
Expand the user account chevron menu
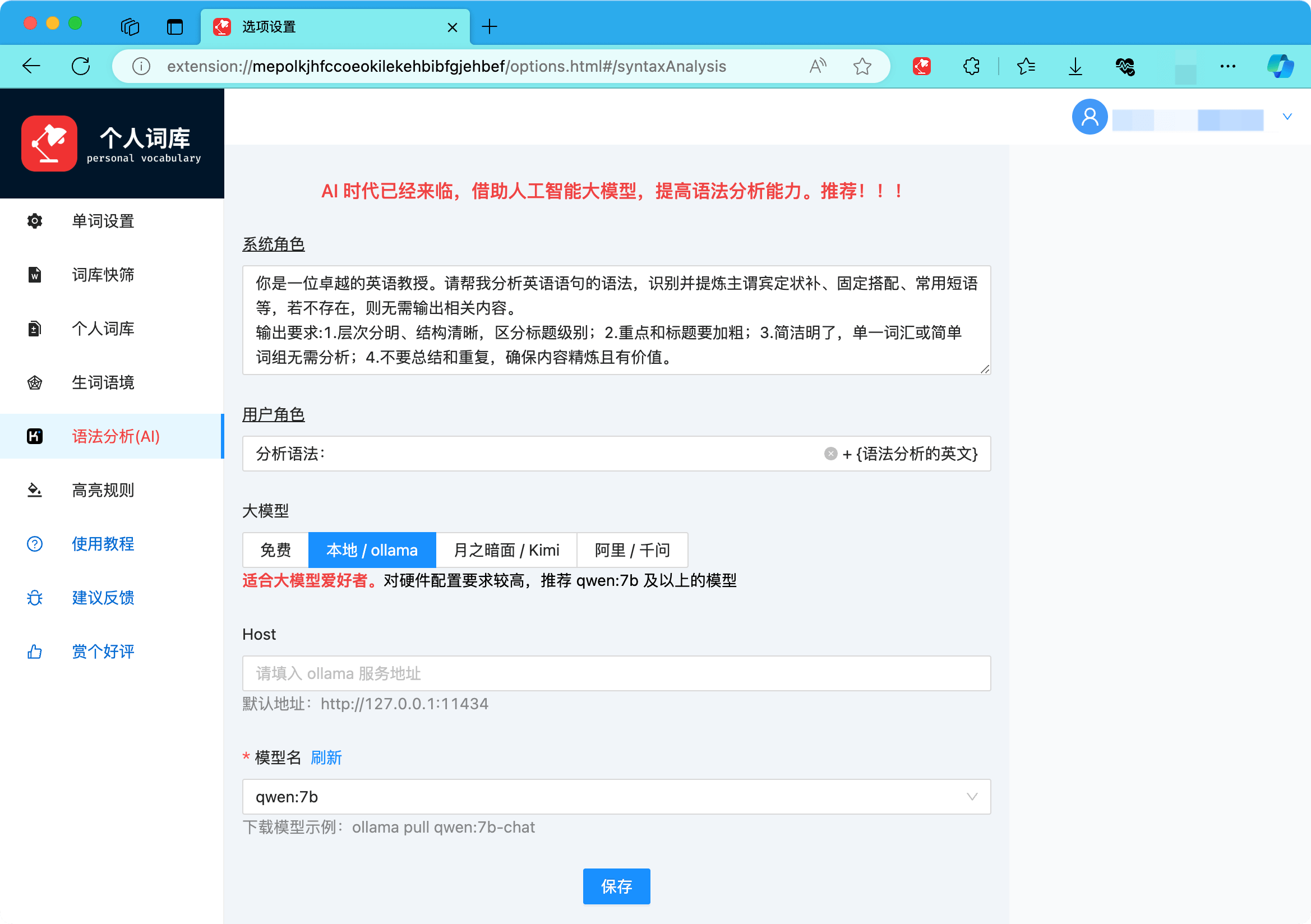coord(1287,116)
